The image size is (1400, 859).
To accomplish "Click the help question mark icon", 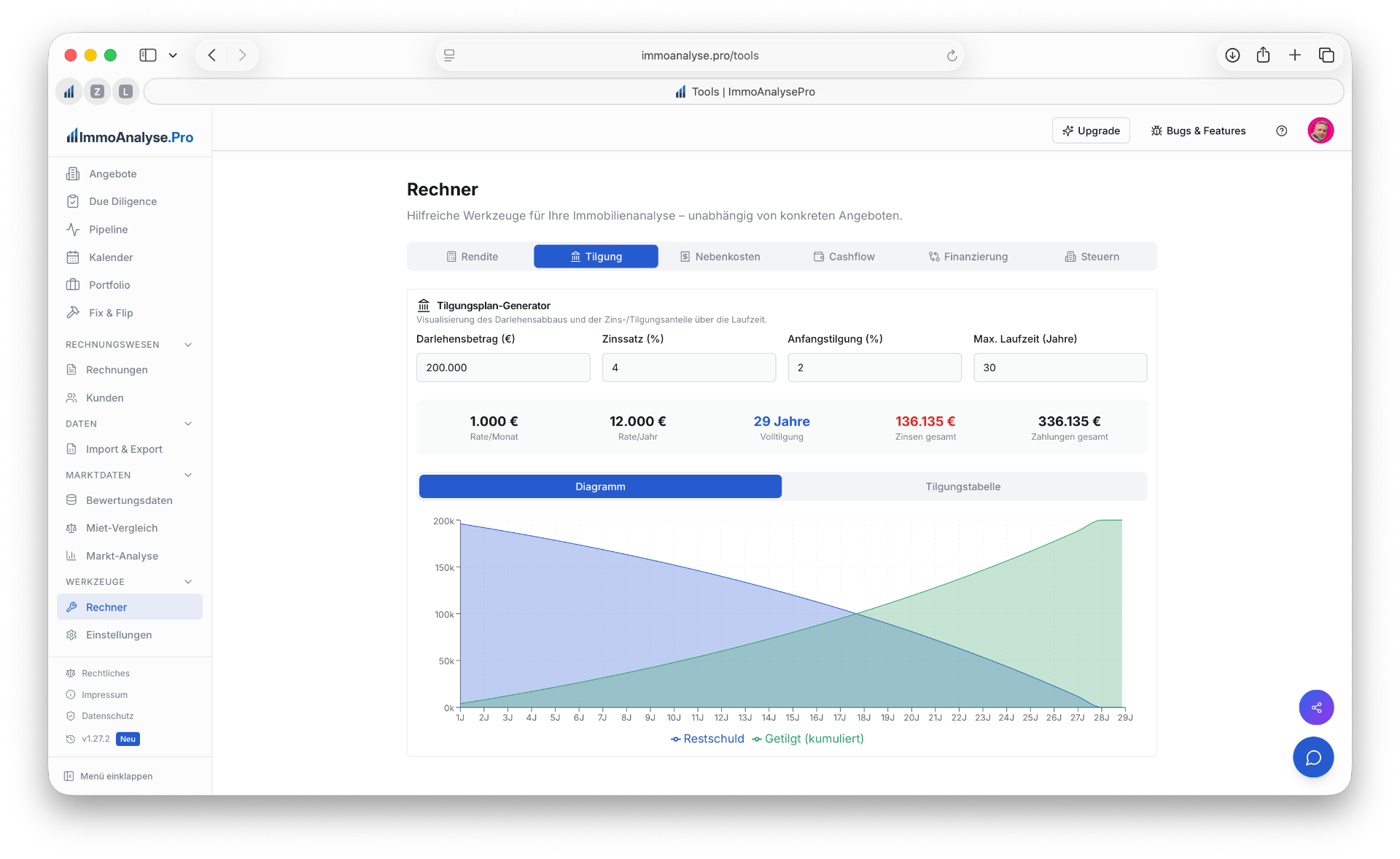I will [1281, 131].
